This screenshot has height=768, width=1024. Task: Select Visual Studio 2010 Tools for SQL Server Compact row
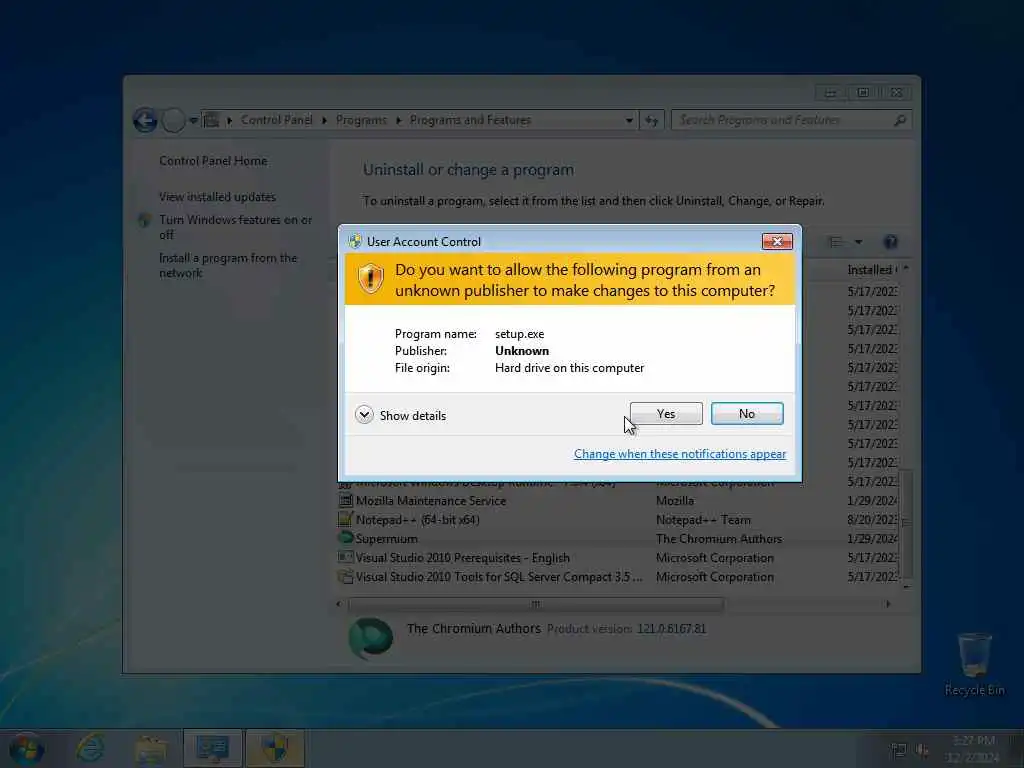click(618, 577)
